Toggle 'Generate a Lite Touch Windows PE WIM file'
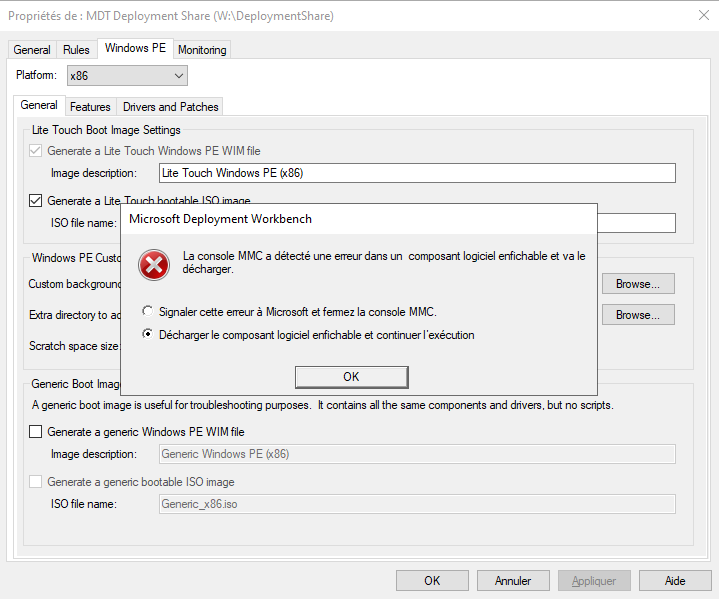 [35, 151]
